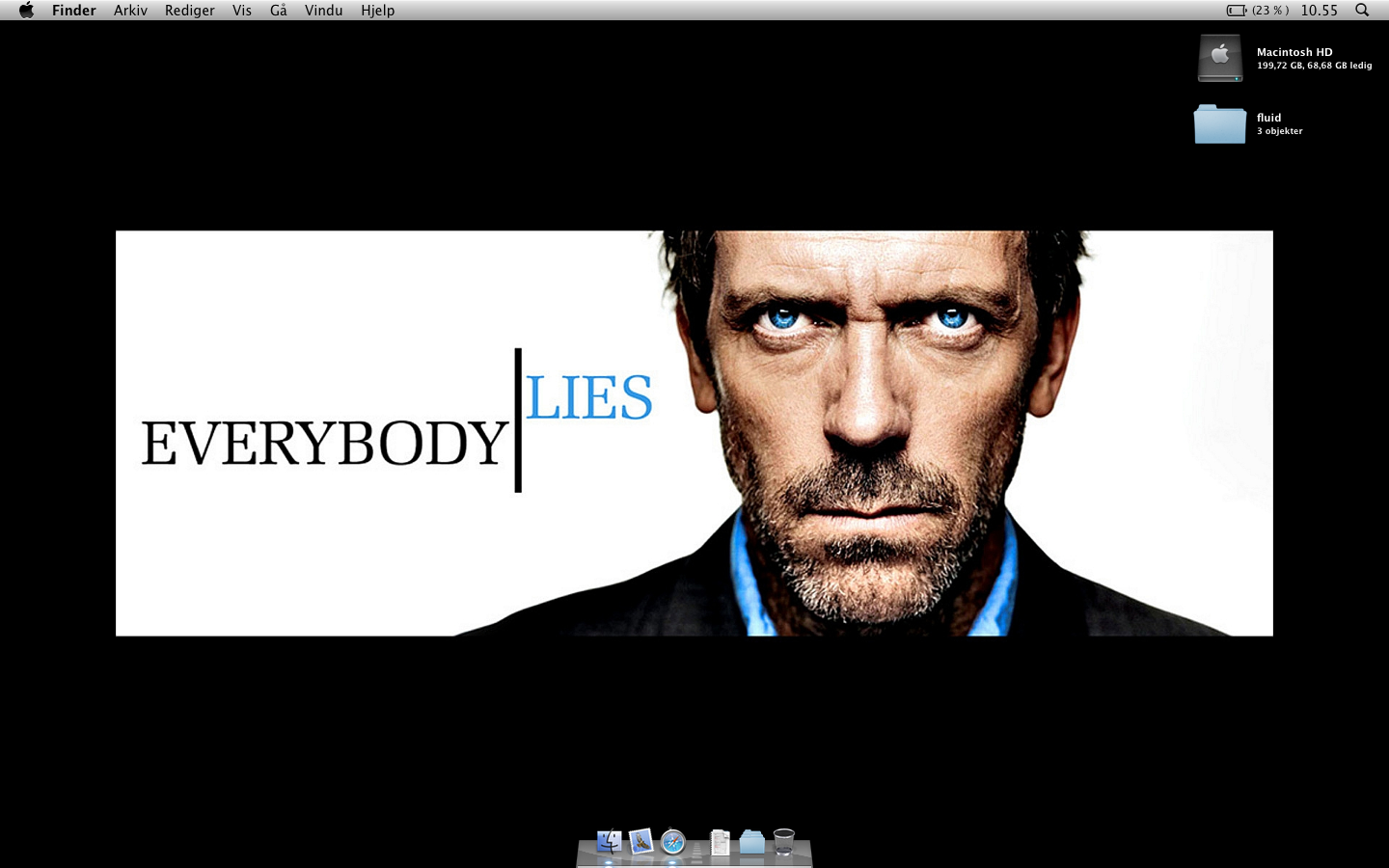
Task: Select the Macintosh HD drive icon
Action: [1220, 58]
